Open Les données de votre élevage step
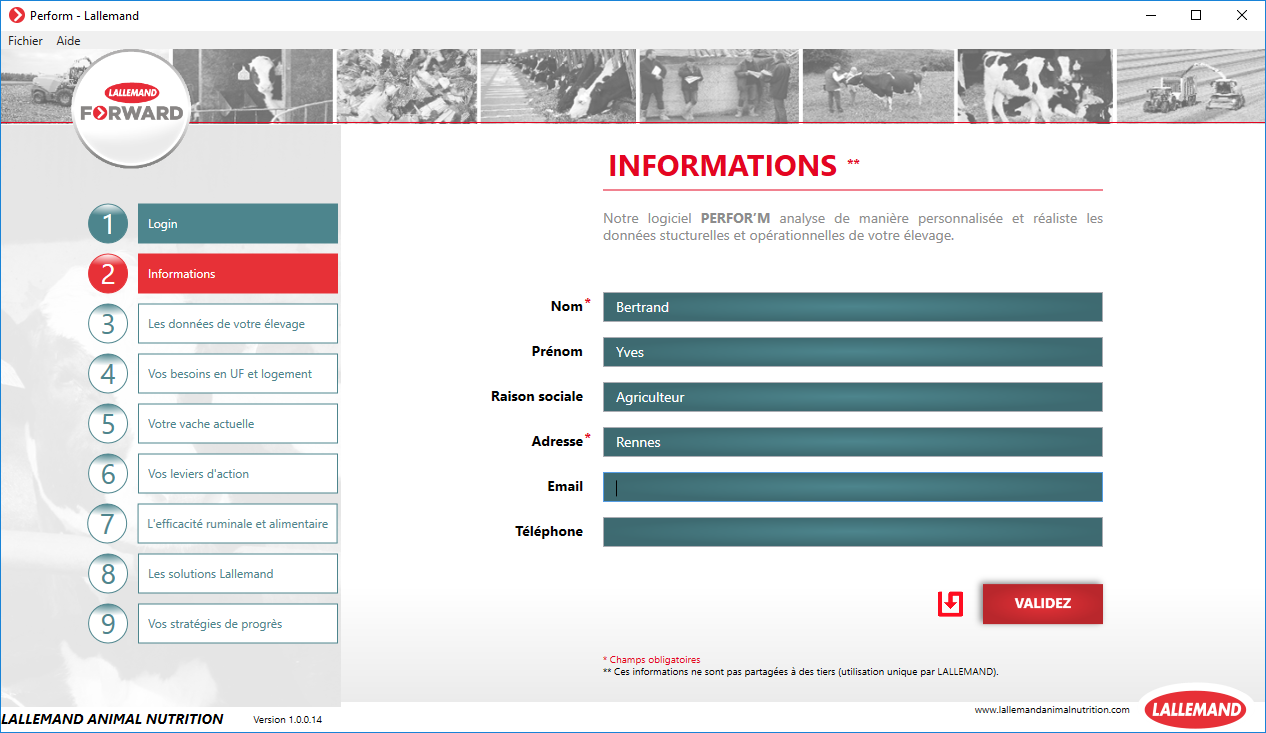The image size is (1266, 733). pyautogui.click(x=238, y=324)
